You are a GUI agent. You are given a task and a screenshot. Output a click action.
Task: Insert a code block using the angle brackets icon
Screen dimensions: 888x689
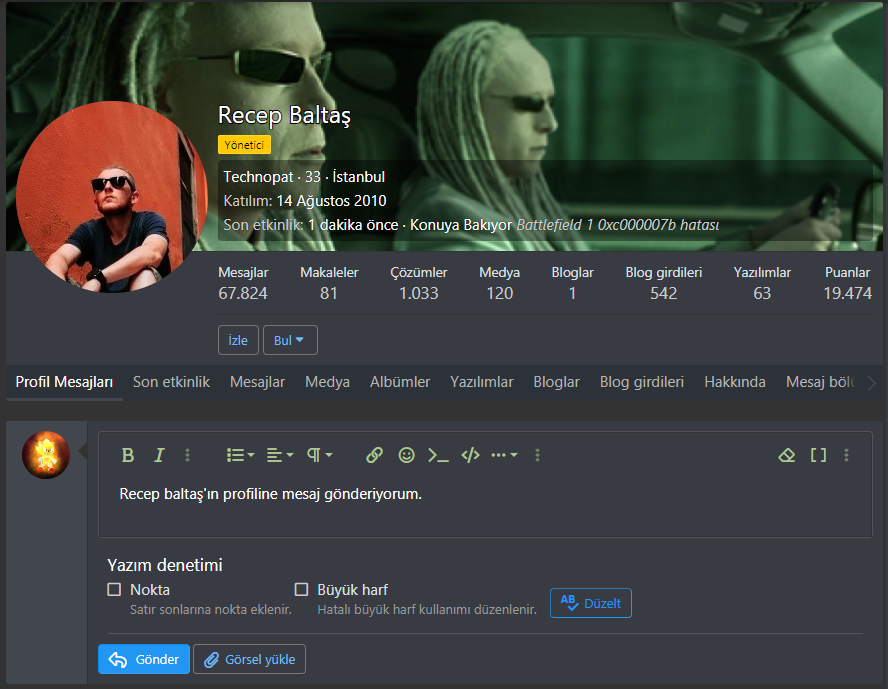coord(471,455)
